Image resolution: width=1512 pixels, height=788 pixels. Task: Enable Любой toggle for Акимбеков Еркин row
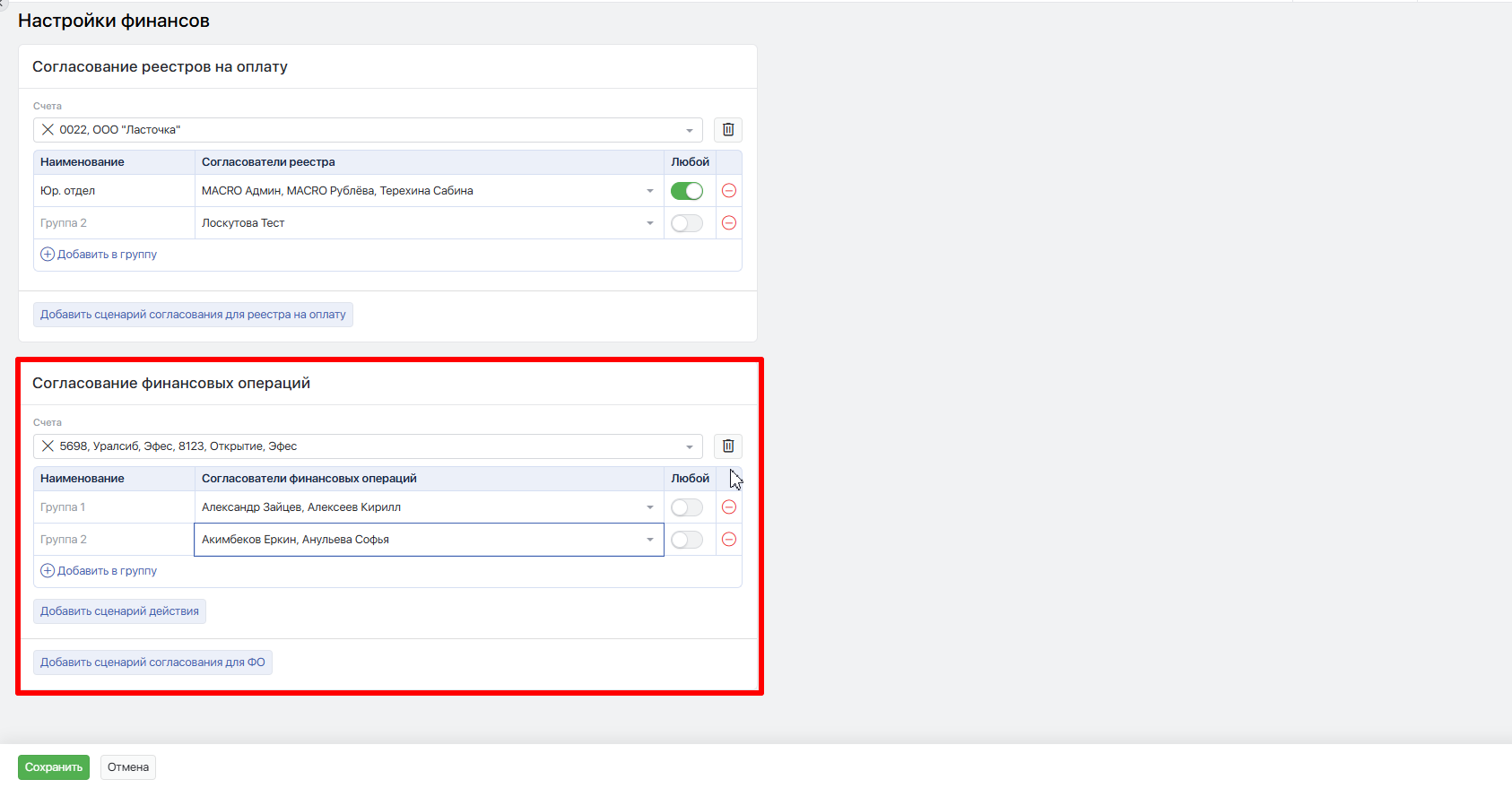click(687, 540)
